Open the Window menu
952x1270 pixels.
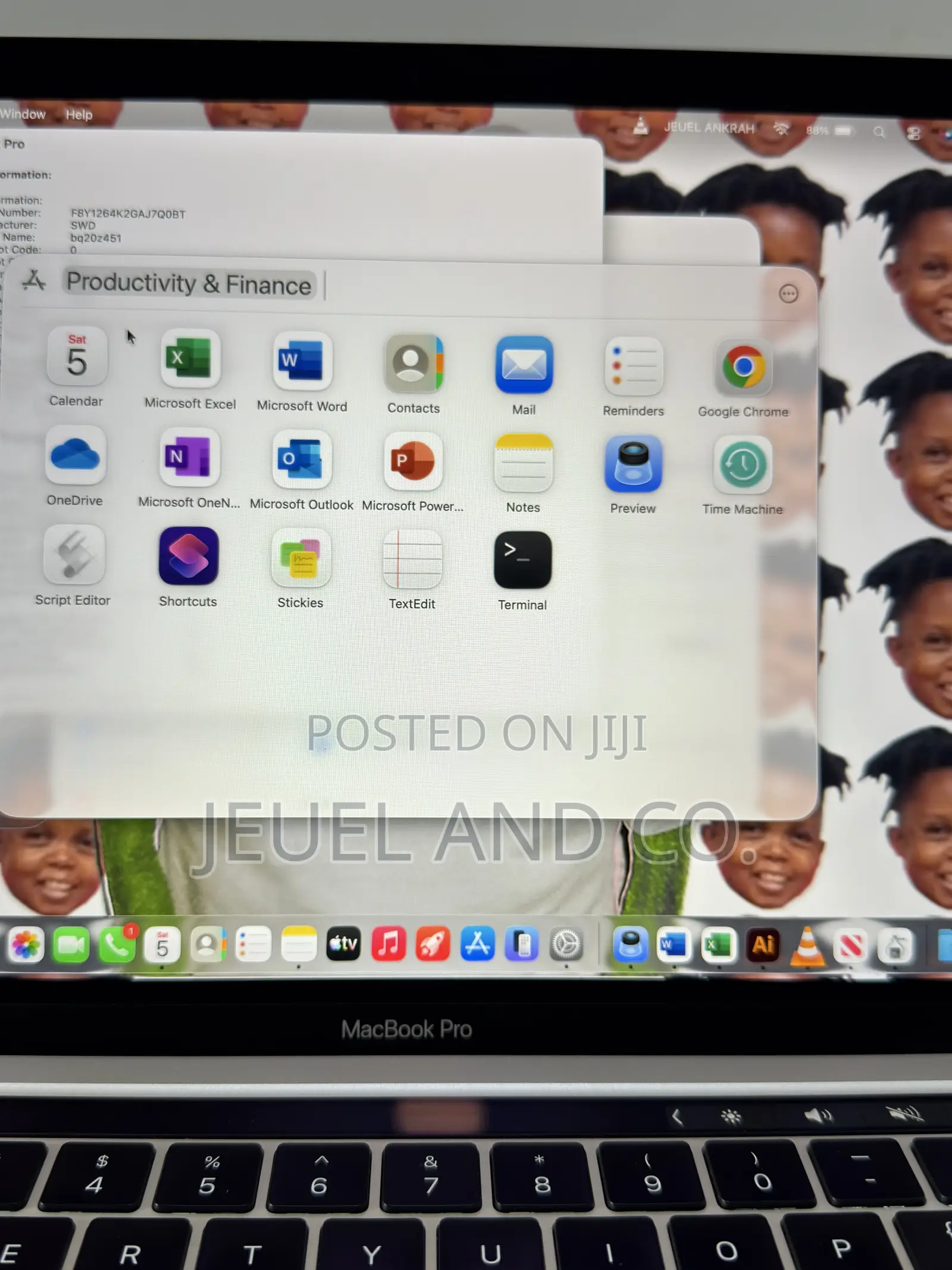23,114
